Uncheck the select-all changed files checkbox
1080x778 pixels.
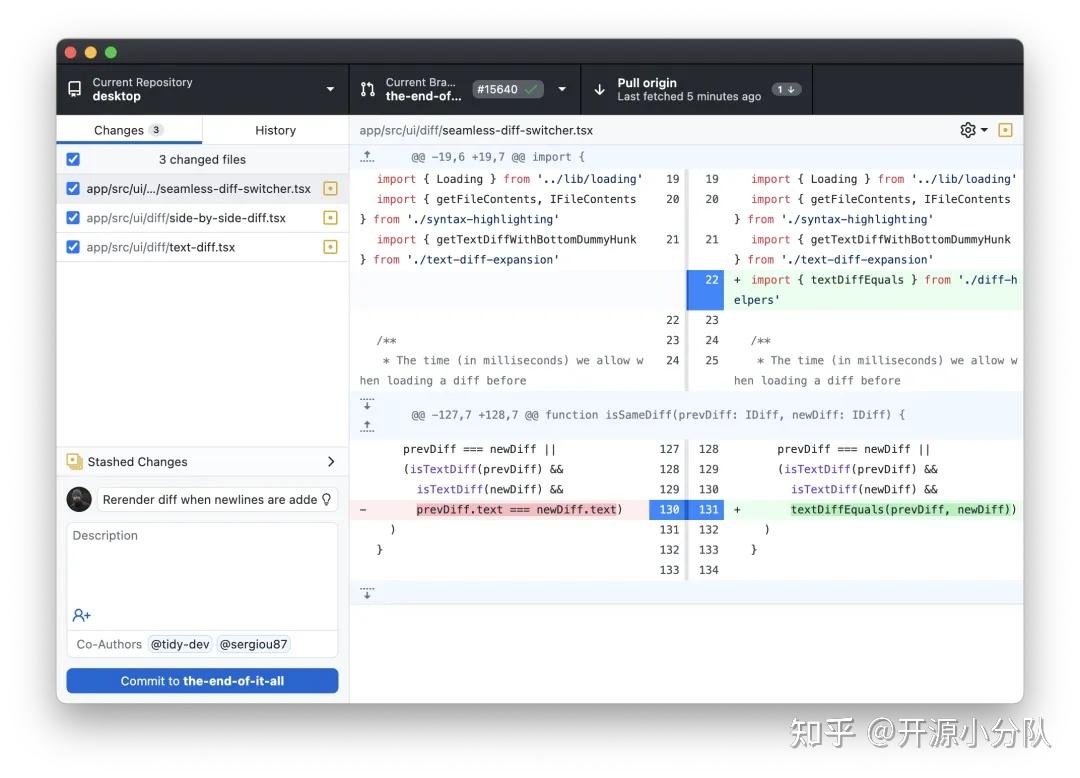pyautogui.click(x=73, y=158)
